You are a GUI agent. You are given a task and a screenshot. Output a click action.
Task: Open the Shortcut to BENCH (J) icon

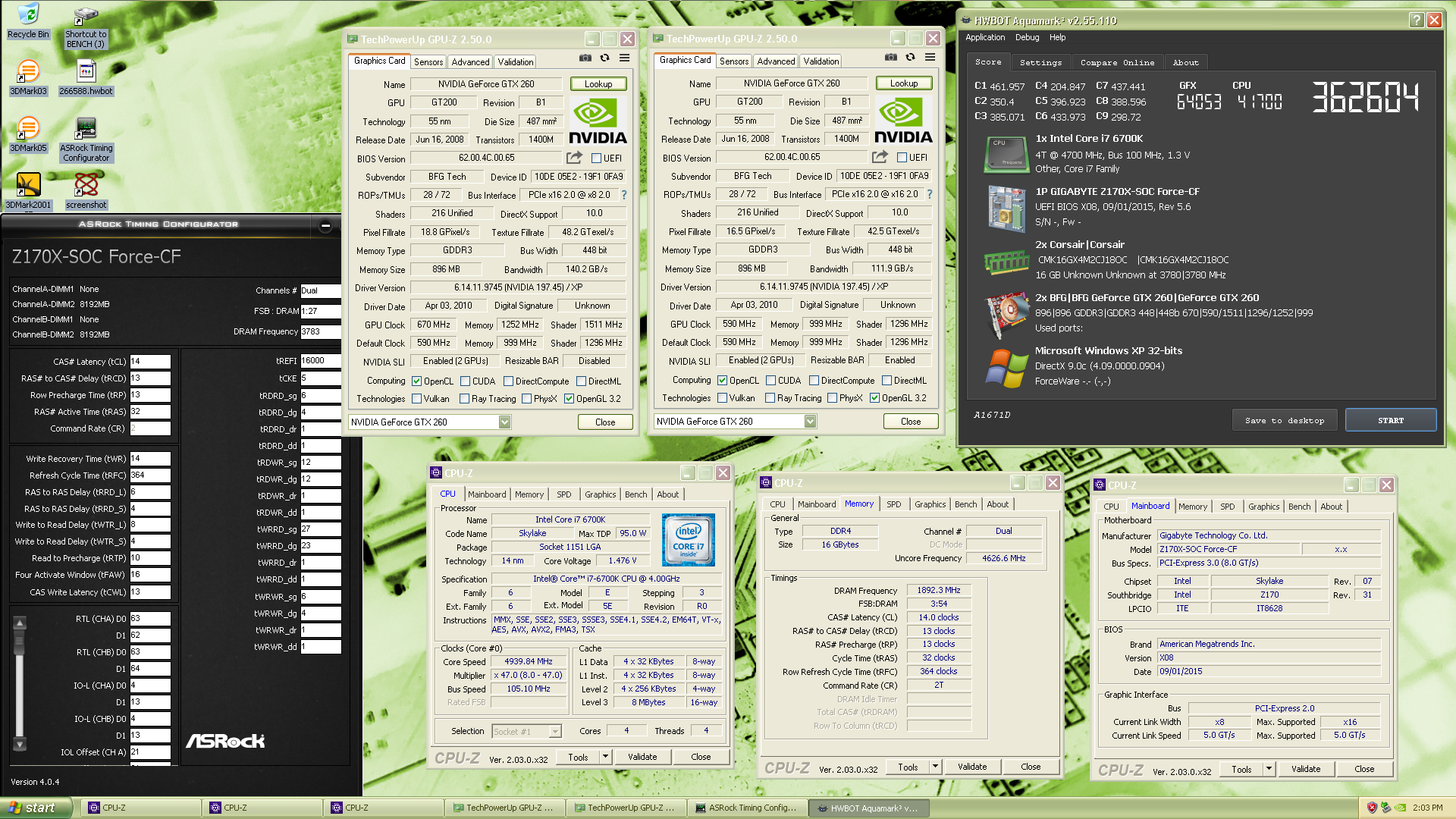click(86, 27)
